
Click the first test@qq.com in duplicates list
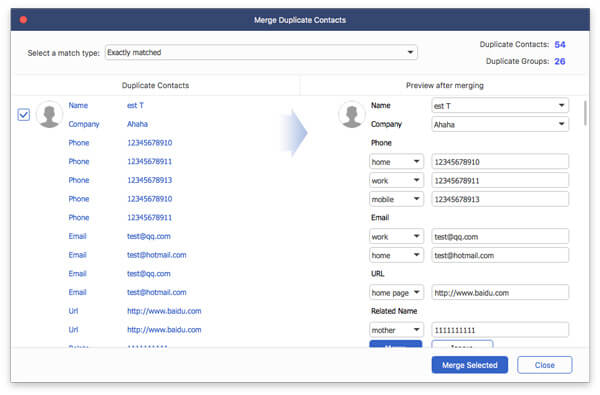coord(149,236)
